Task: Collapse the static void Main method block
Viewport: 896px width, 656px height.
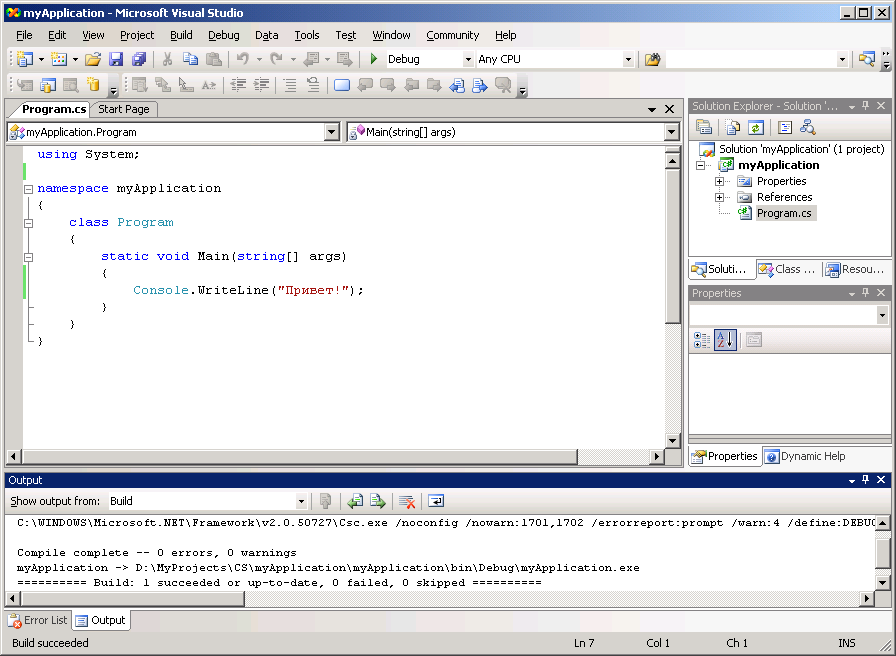Action: [28, 257]
